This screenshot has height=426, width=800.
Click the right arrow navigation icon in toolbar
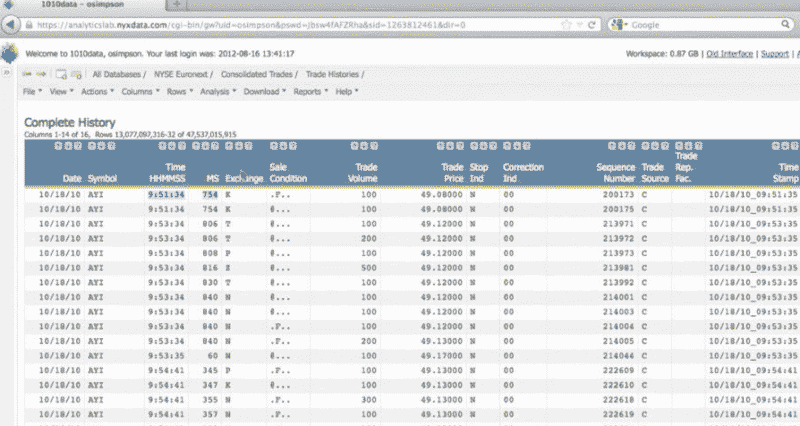tap(41, 73)
